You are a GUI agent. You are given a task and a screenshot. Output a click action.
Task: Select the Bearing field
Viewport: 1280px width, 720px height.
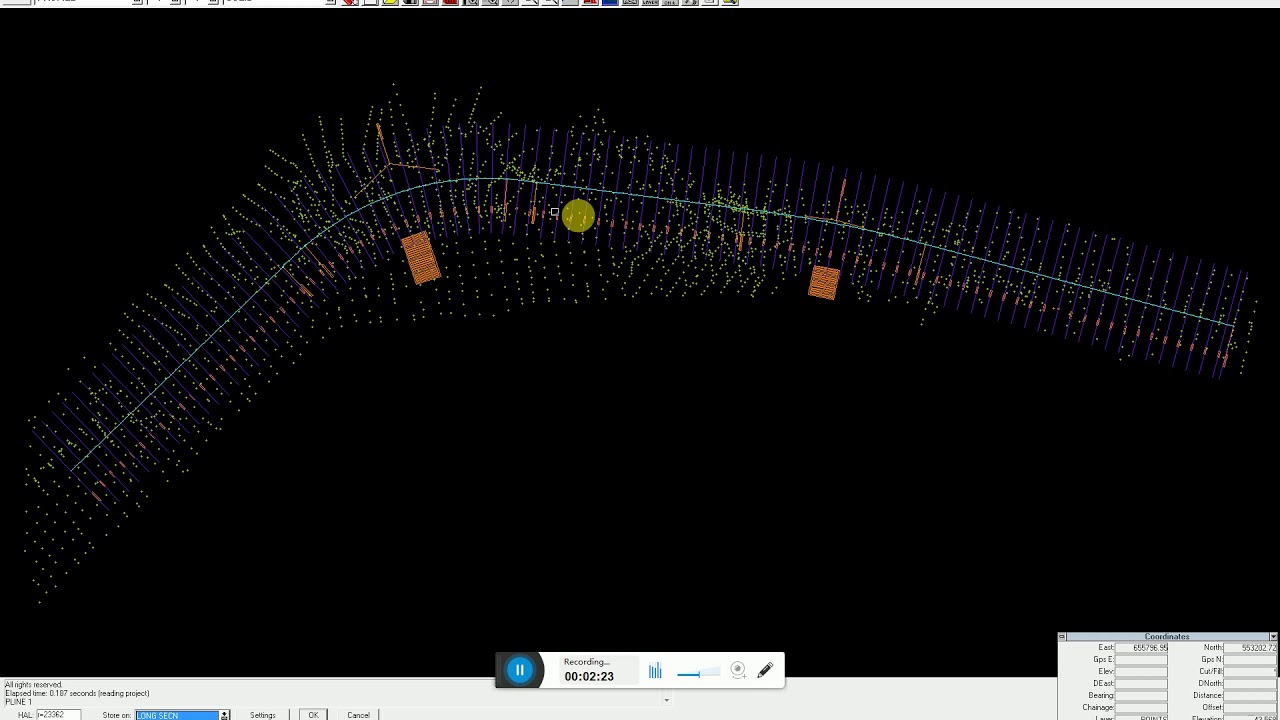click(x=1141, y=696)
